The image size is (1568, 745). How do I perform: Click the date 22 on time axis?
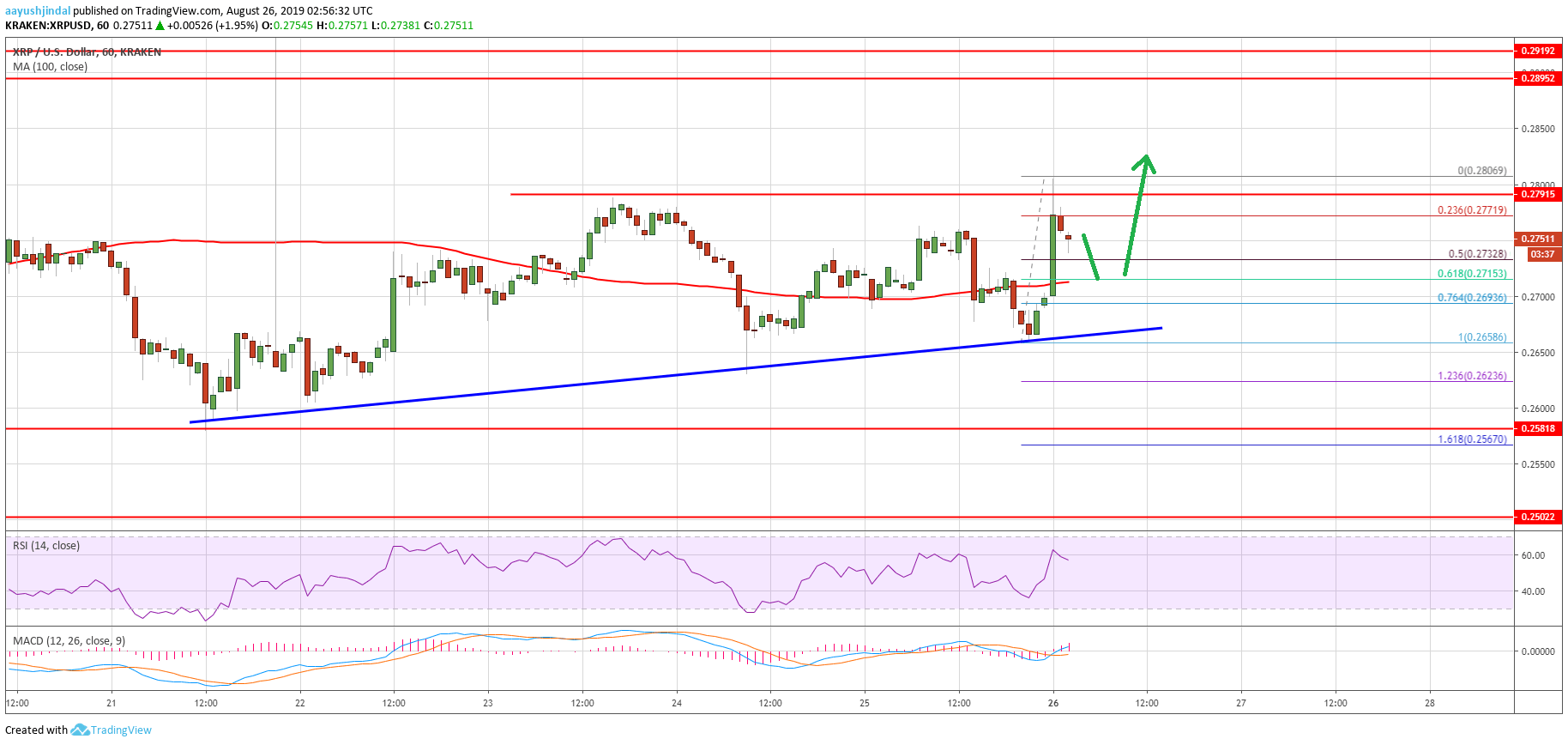(x=299, y=703)
